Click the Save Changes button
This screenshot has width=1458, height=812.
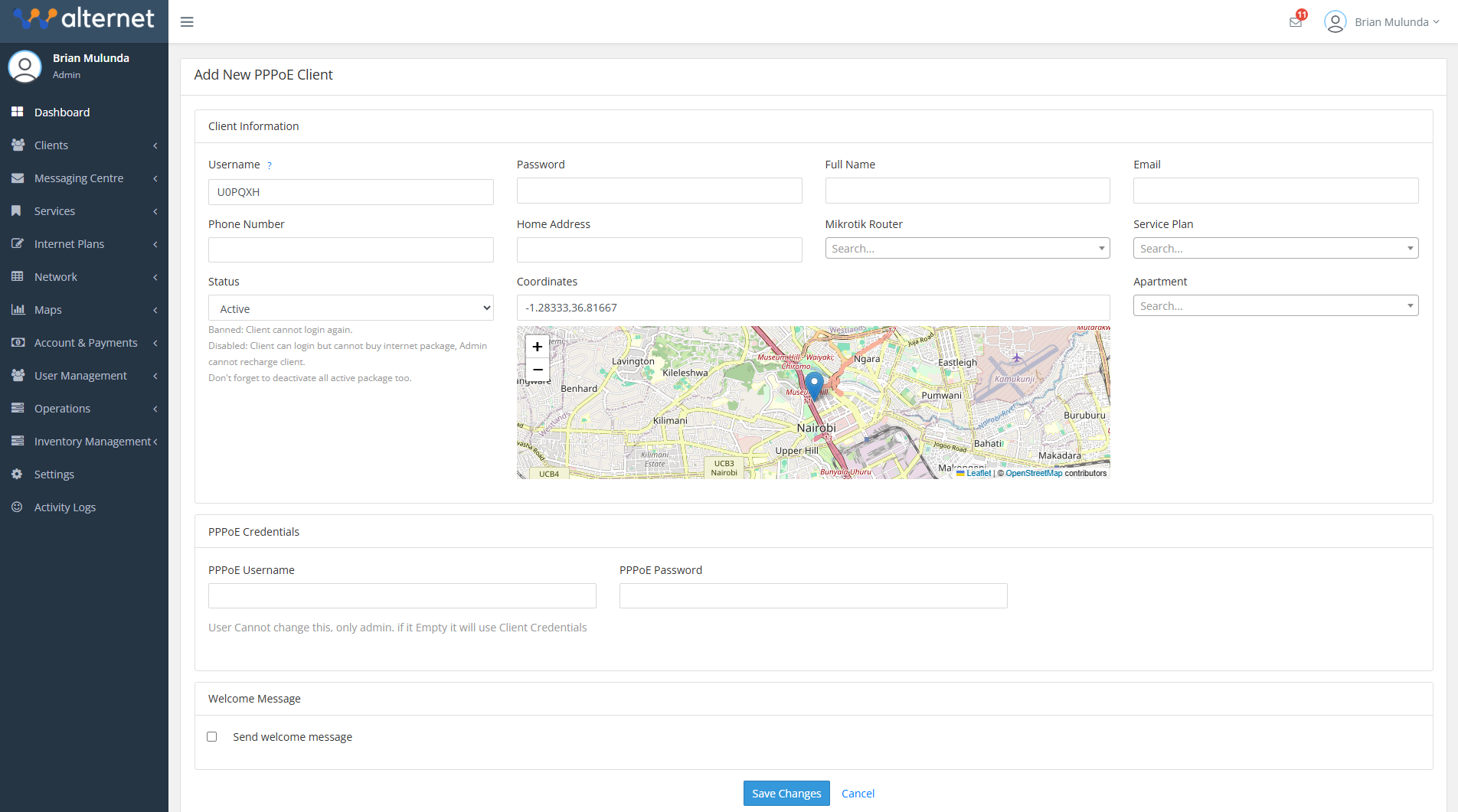[x=786, y=794]
